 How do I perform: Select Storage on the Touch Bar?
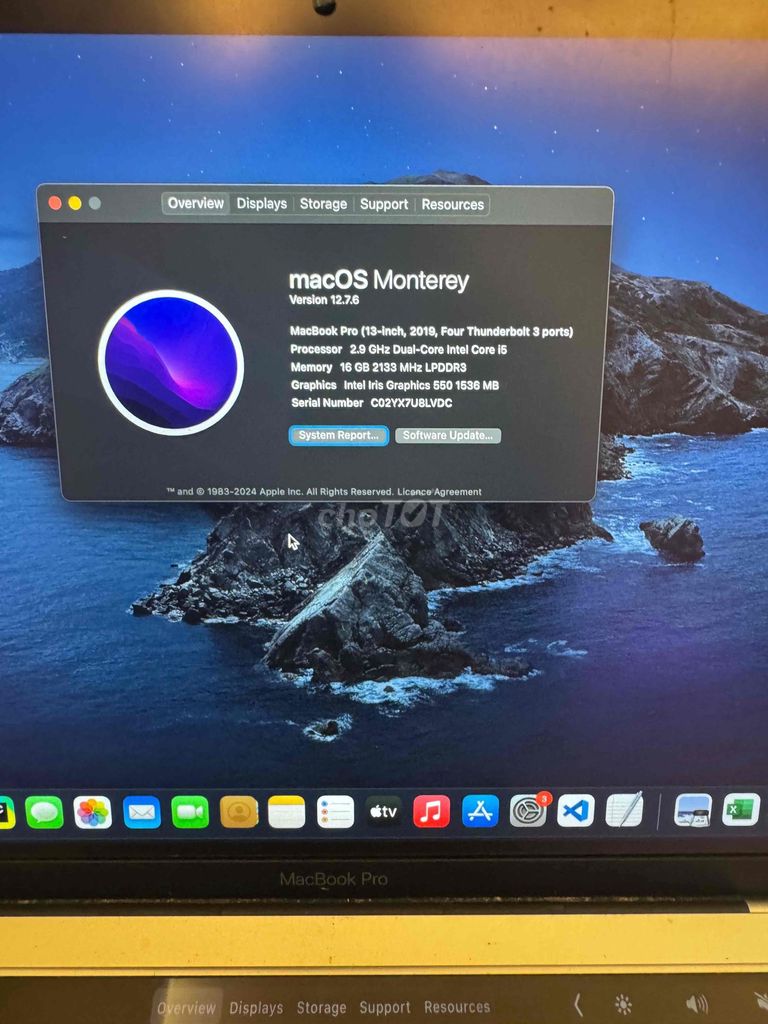pyautogui.click(x=321, y=1008)
